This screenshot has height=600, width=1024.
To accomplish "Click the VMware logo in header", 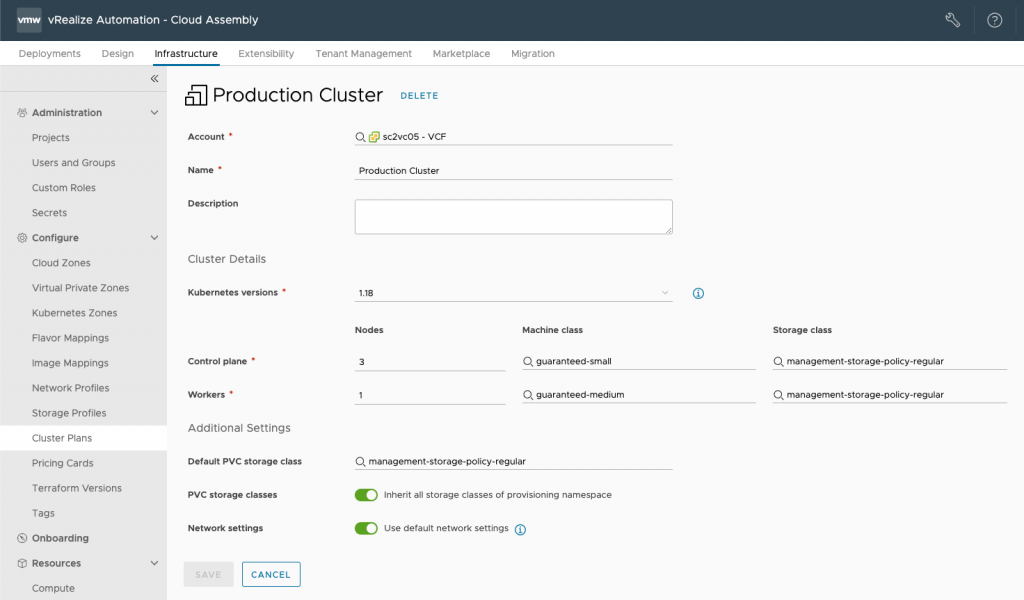I will (29, 20).
